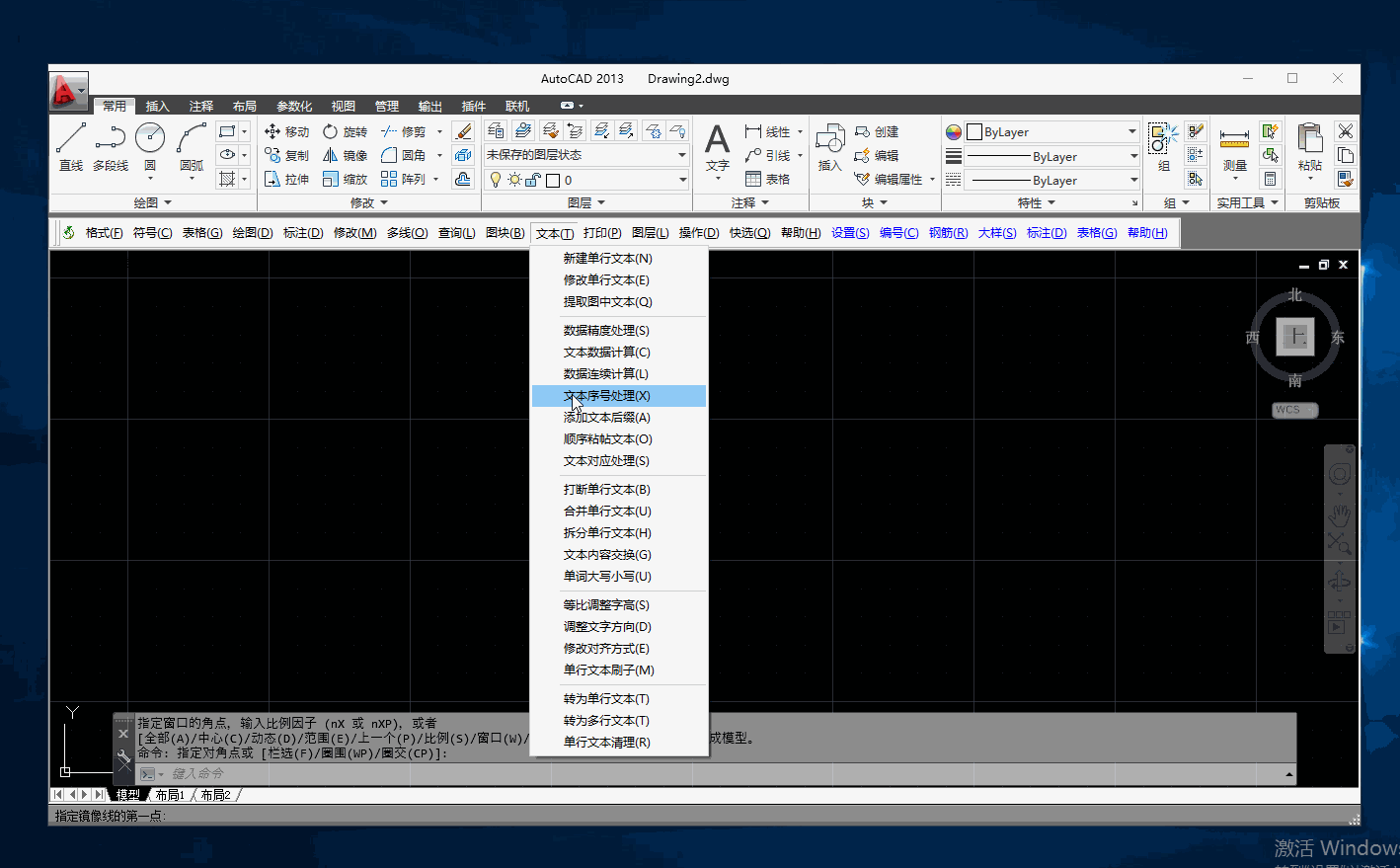Click the 修剪 trim tool
Screen dimensions: 1400x868
(x=404, y=131)
